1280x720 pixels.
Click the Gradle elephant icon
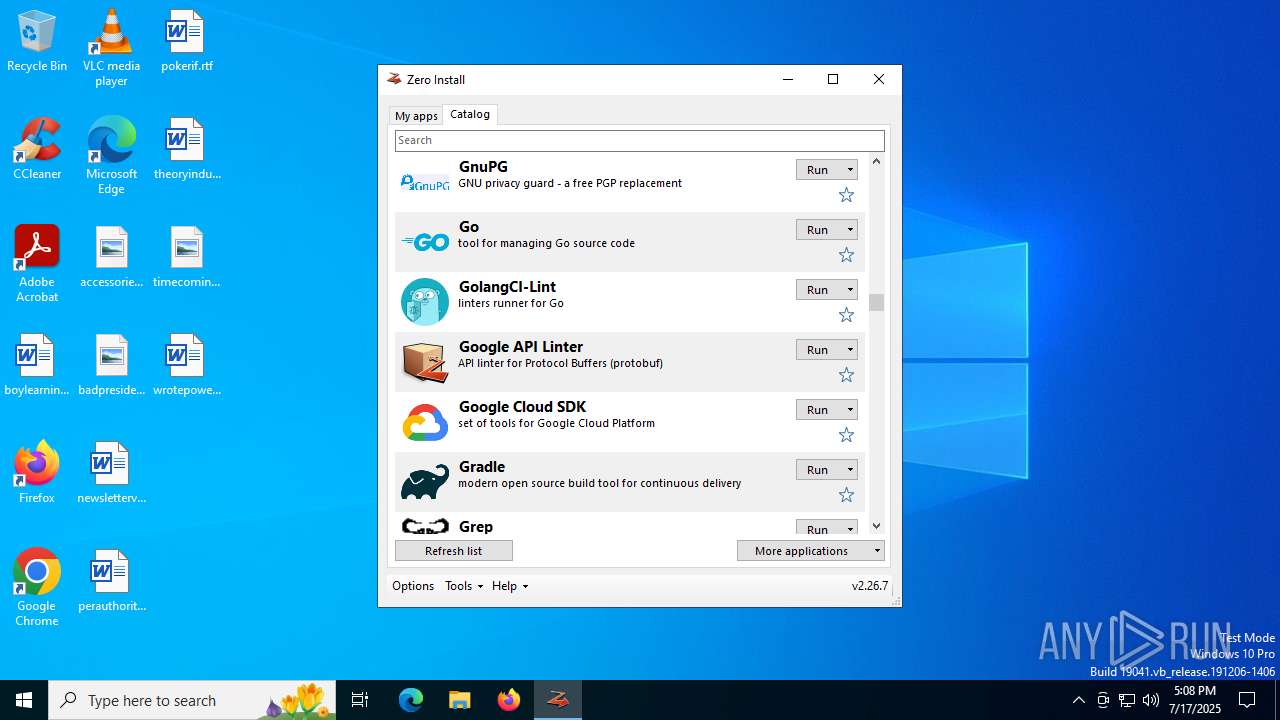(x=425, y=482)
